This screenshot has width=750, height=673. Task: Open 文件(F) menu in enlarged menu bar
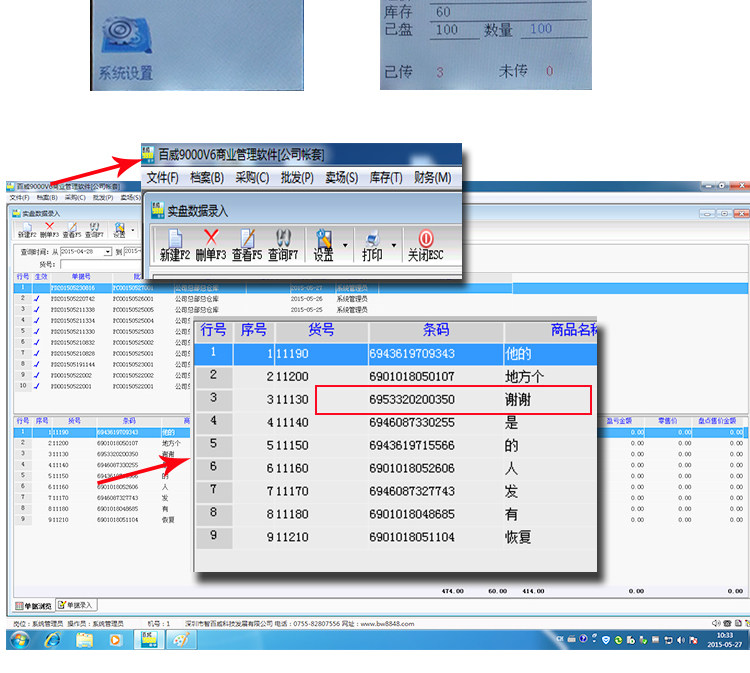point(163,178)
